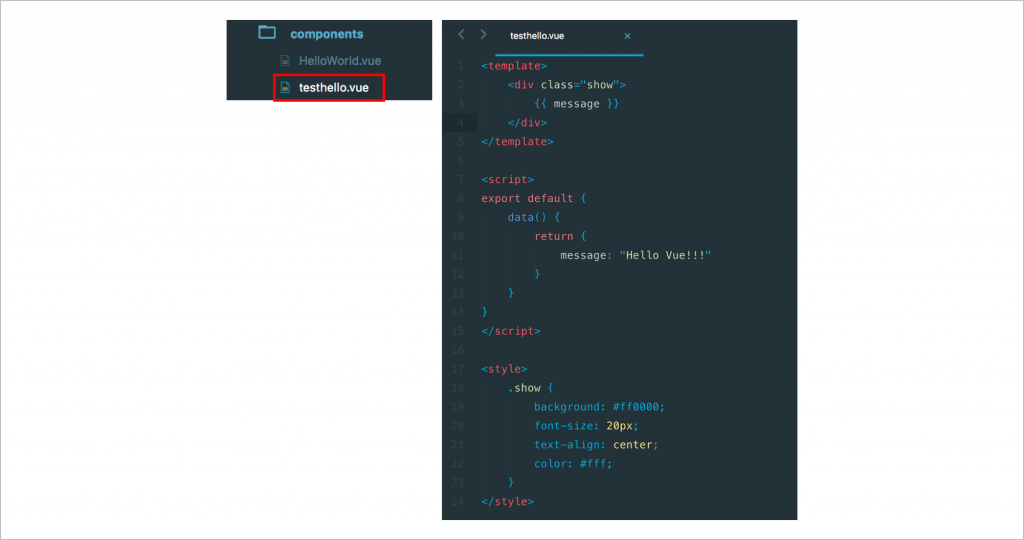The image size is (1024, 540).
Task: Click the {{ message }} expression
Action: point(576,104)
